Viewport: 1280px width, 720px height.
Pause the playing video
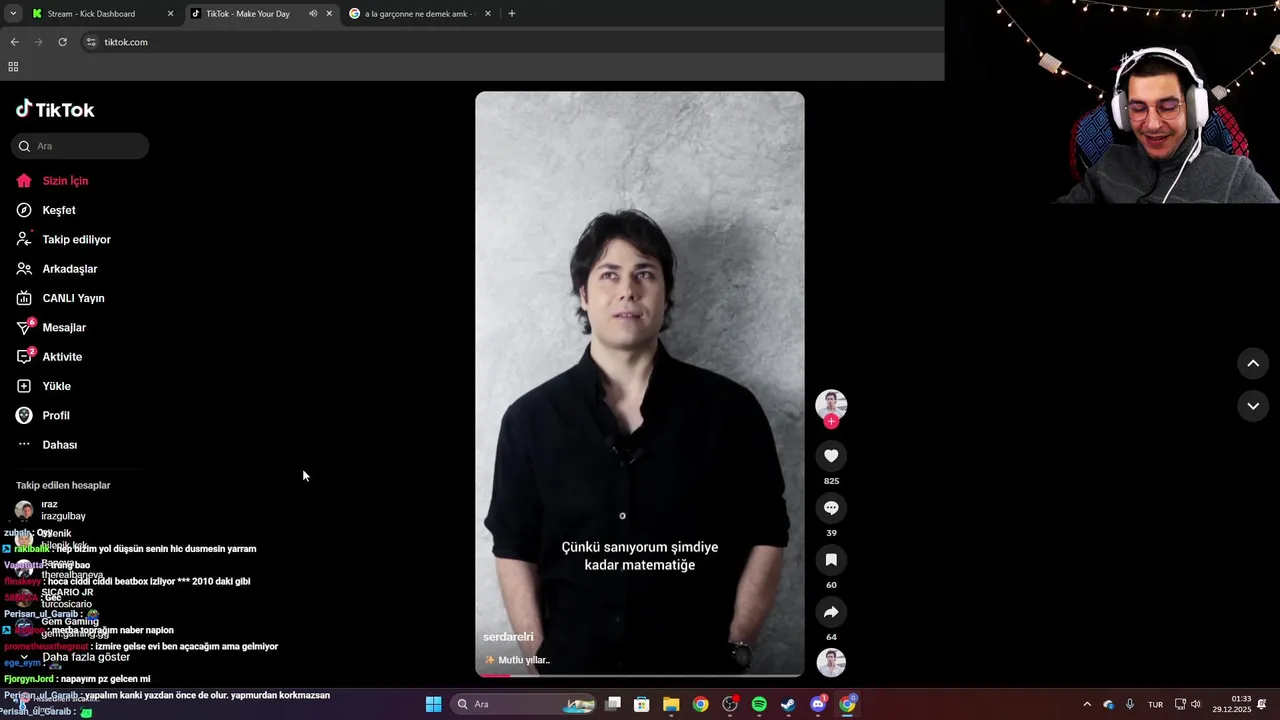[x=640, y=384]
